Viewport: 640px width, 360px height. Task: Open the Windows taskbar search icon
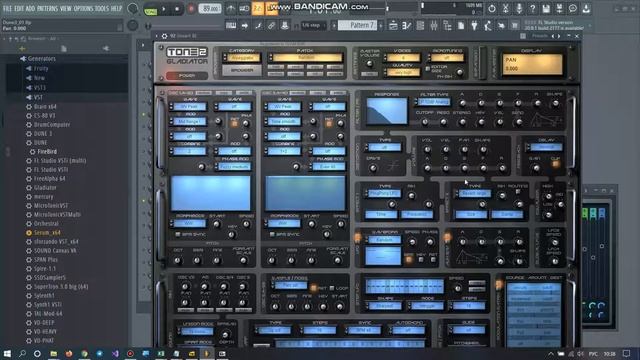coord(22,353)
